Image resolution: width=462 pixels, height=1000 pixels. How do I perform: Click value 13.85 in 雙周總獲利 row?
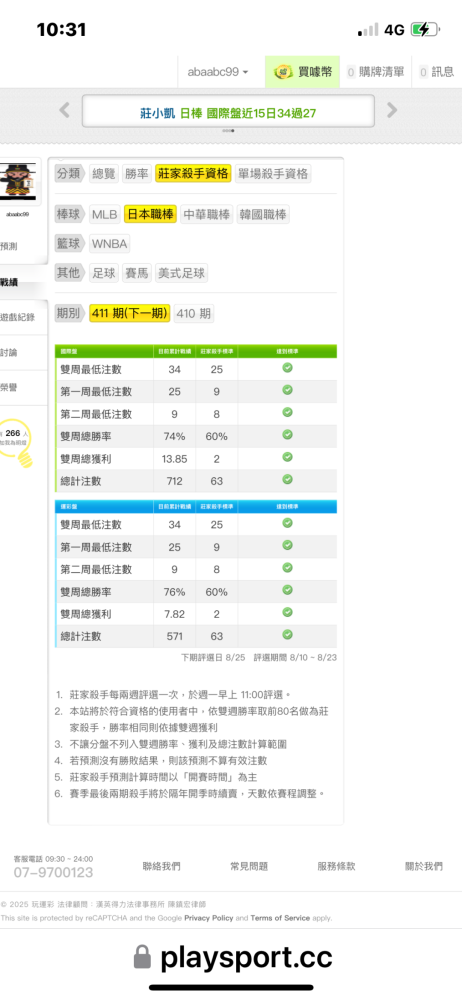tap(174, 459)
